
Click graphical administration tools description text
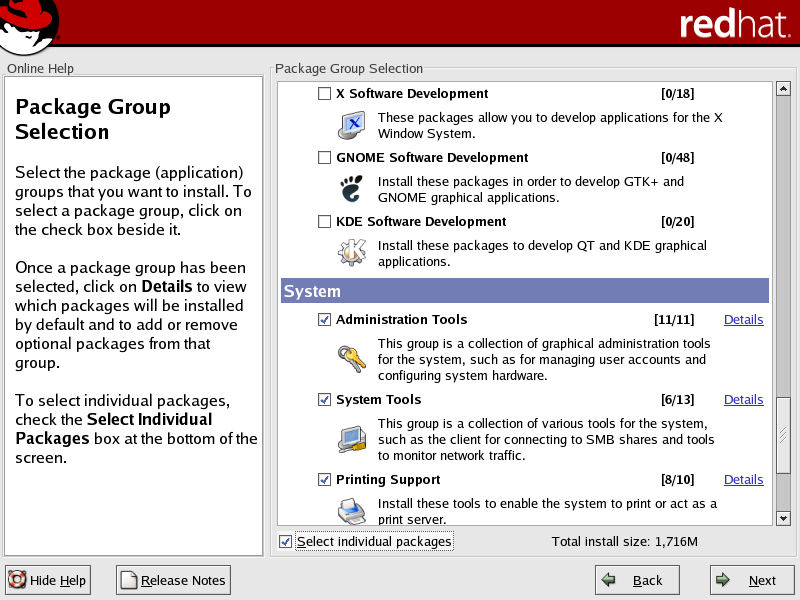pyautogui.click(x=544, y=359)
